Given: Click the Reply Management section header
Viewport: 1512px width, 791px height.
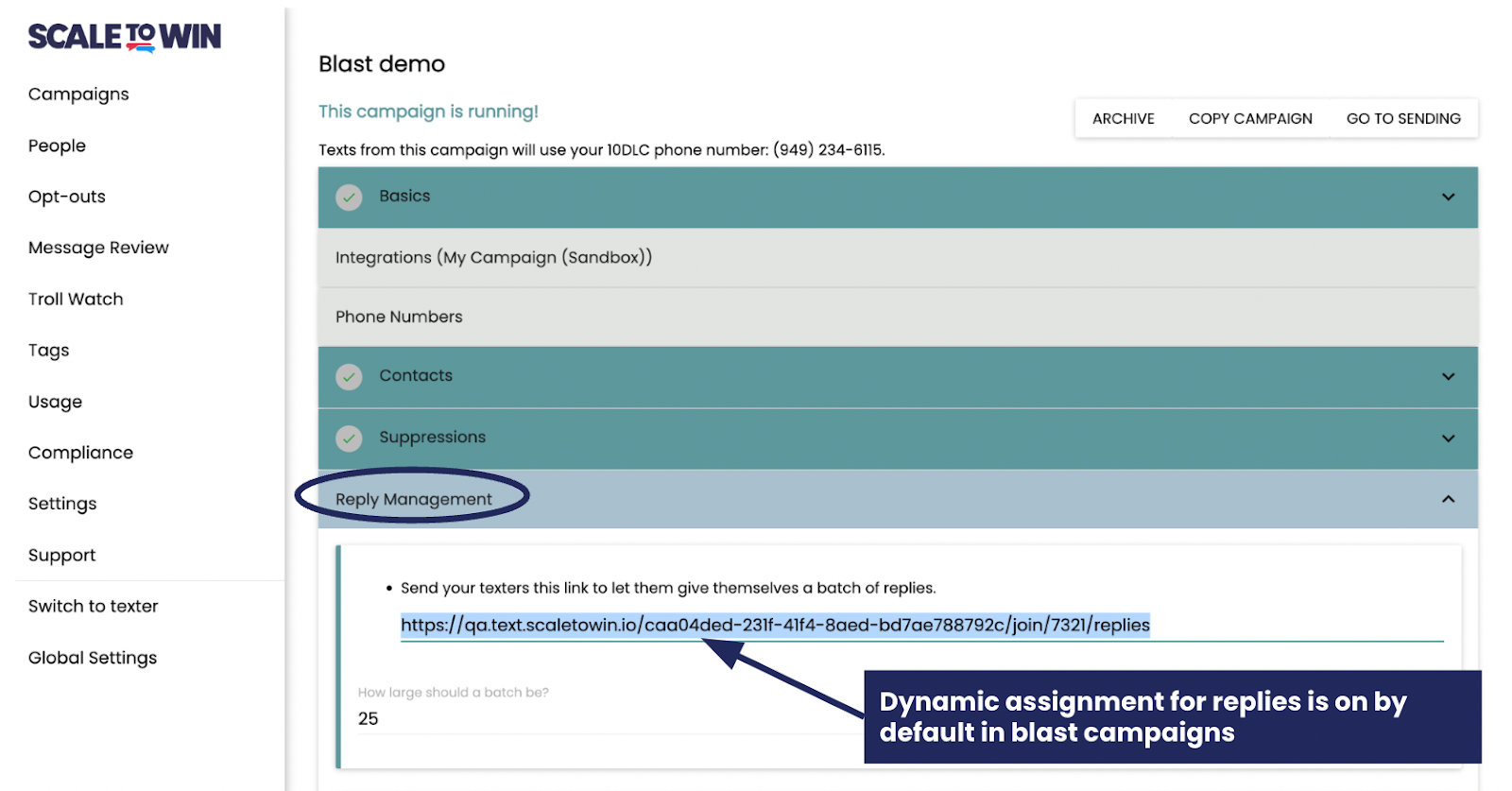Looking at the screenshot, I should click(898, 499).
